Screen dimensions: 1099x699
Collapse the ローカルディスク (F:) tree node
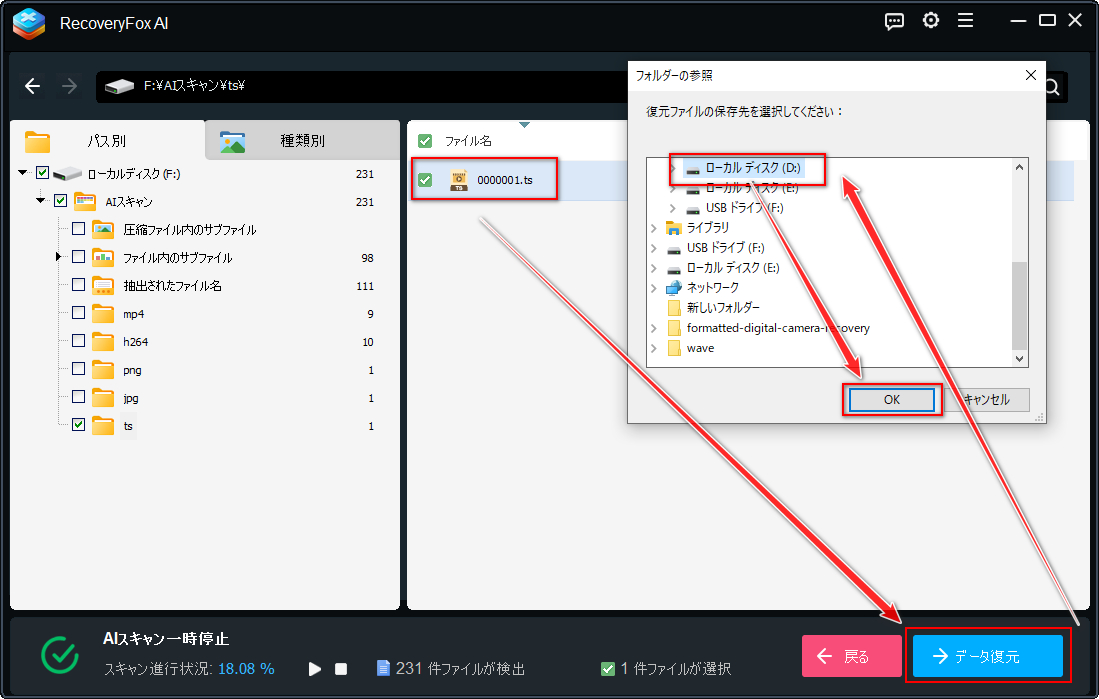click(x=23, y=172)
